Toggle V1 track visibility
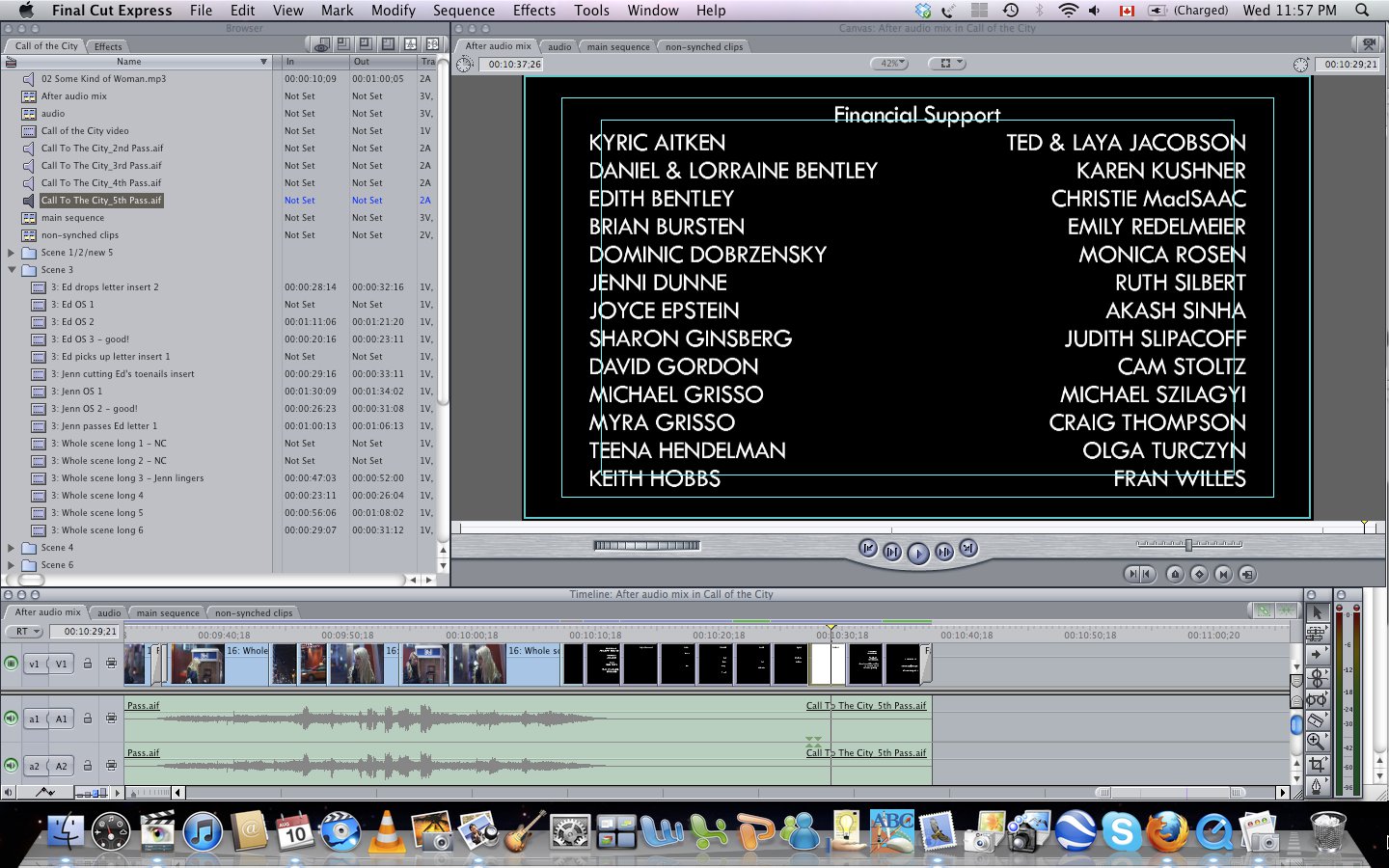 click(12, 664)
